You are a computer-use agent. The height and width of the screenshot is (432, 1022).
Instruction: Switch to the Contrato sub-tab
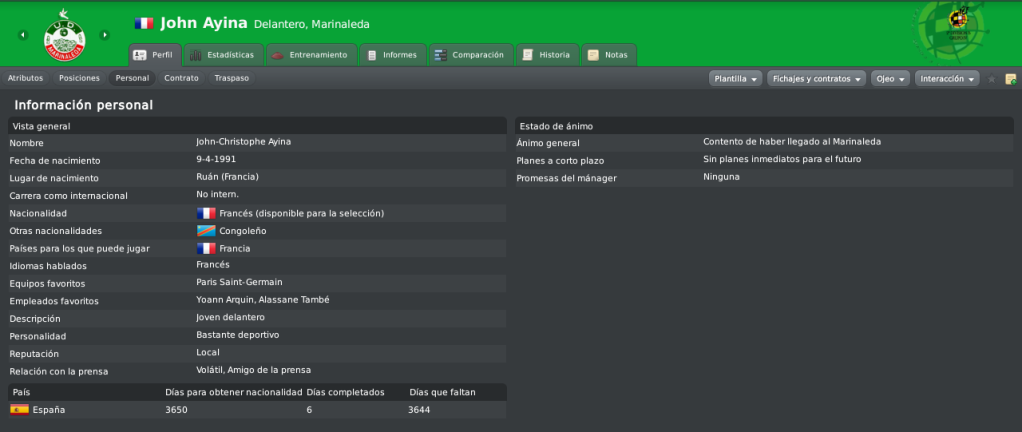point(181,78)
